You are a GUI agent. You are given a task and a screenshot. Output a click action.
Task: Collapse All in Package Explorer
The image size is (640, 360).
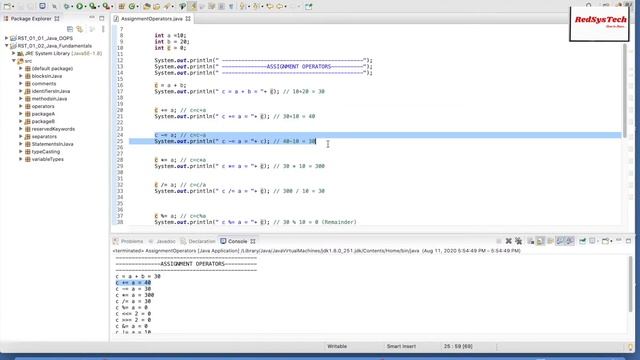coord(70,29)
